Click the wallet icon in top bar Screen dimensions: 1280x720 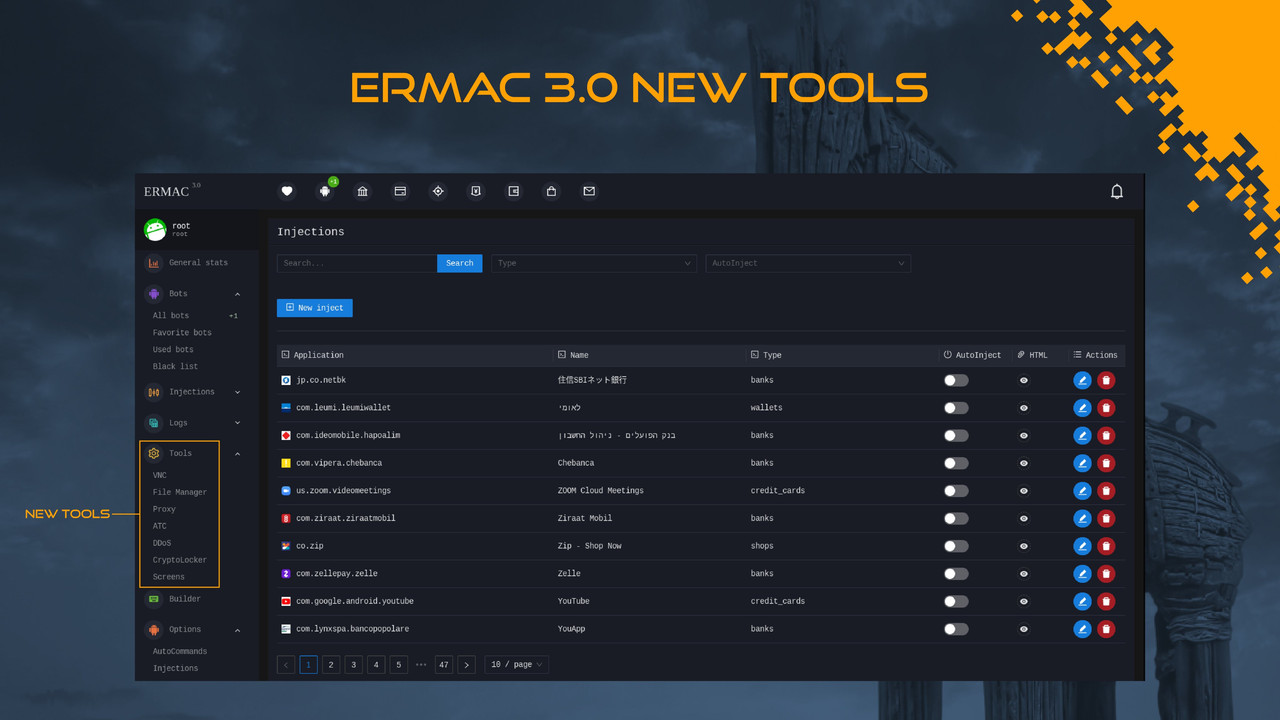tap(514, 191)
